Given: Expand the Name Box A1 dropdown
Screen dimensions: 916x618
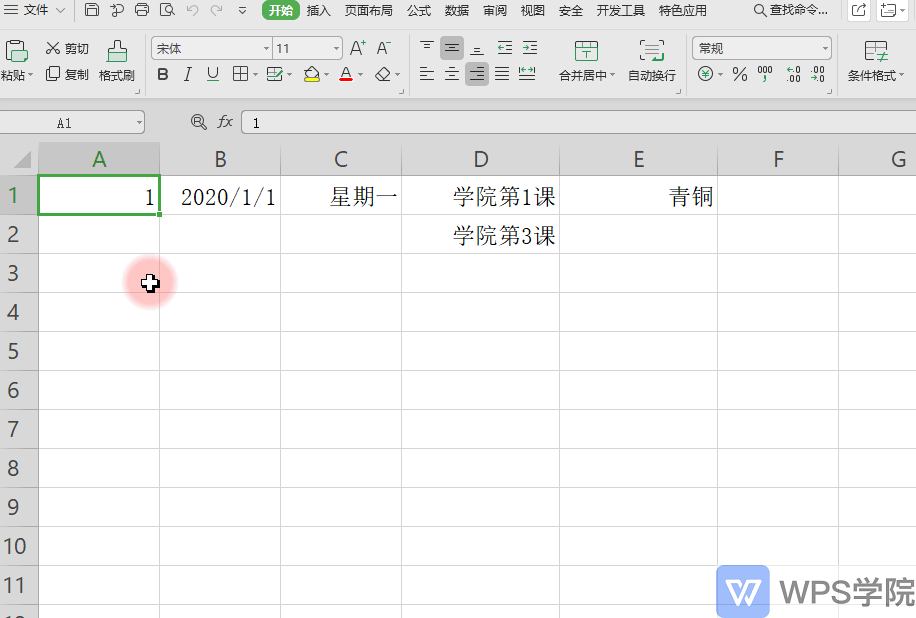Looking at the screenshot, I should (x=139, y=123).
